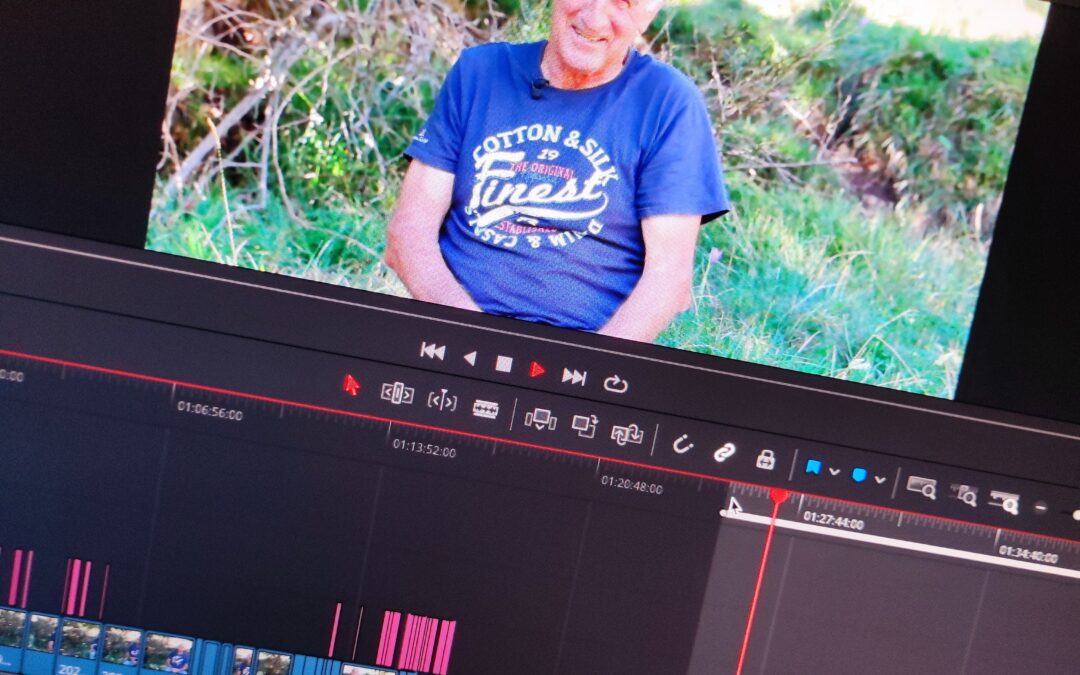Click the Replace Clip icon
1080x675 pixels.
point(627,435)
